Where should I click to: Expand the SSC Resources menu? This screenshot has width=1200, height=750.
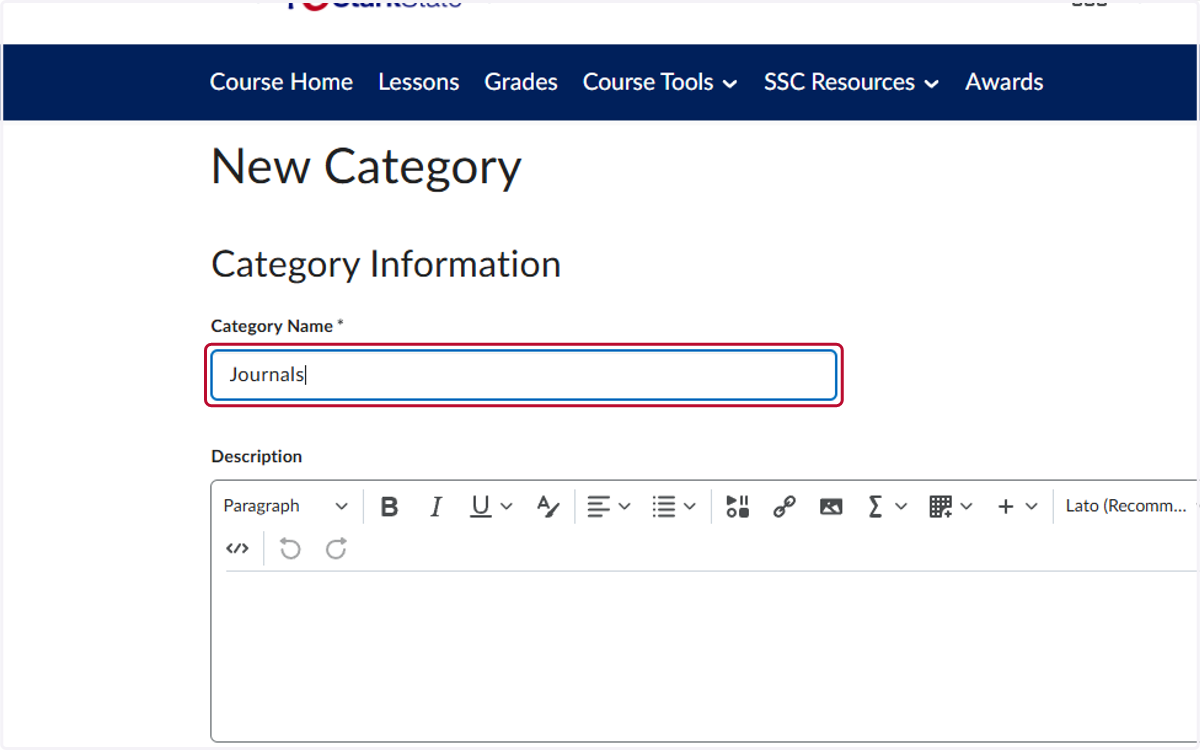tap(852, 82)
